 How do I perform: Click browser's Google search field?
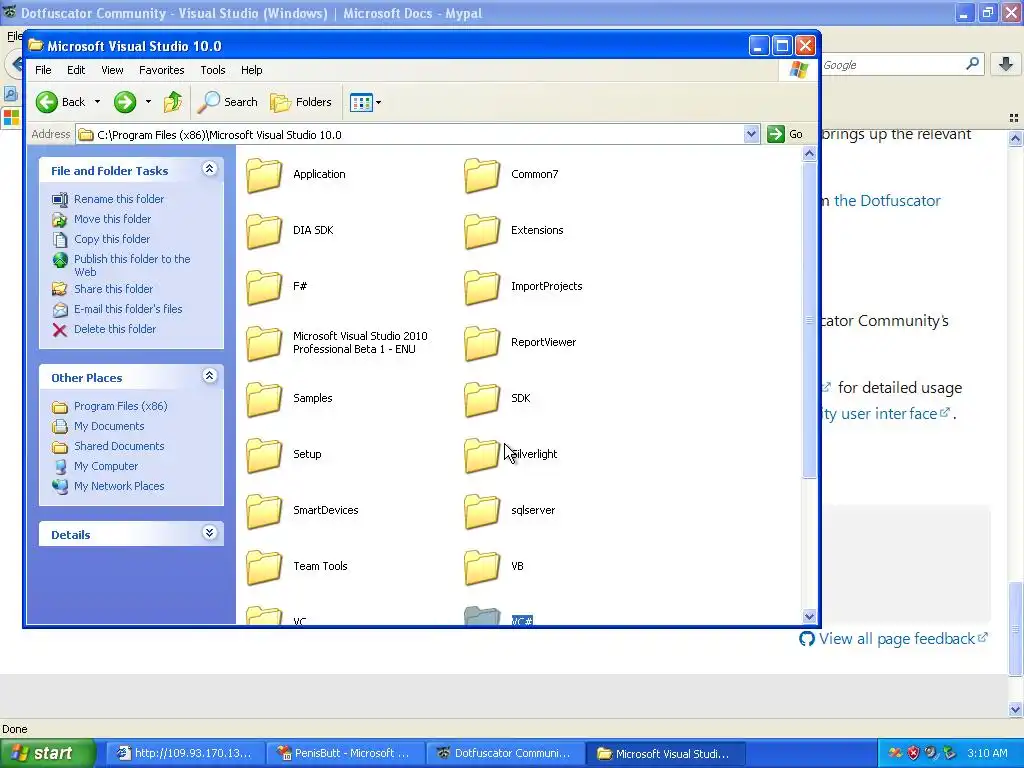point(891,65)
